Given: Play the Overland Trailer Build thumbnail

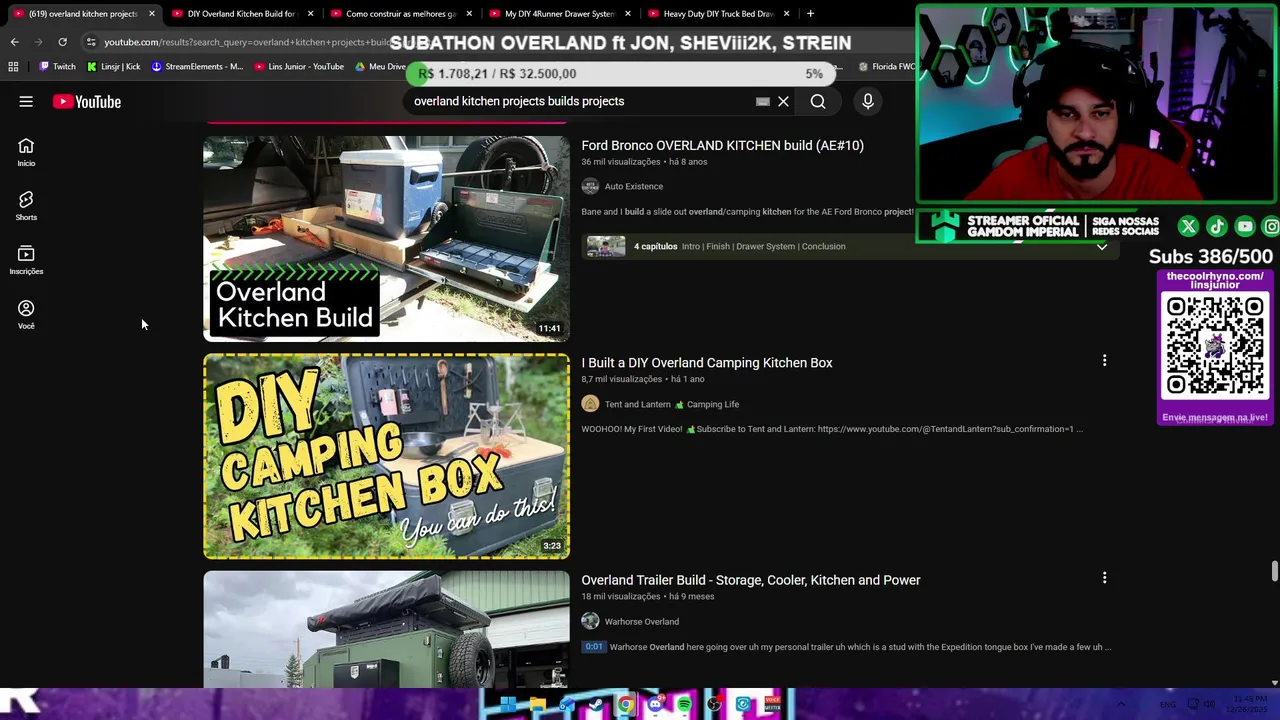Looking at the screenshot, I should pos(386,629).
